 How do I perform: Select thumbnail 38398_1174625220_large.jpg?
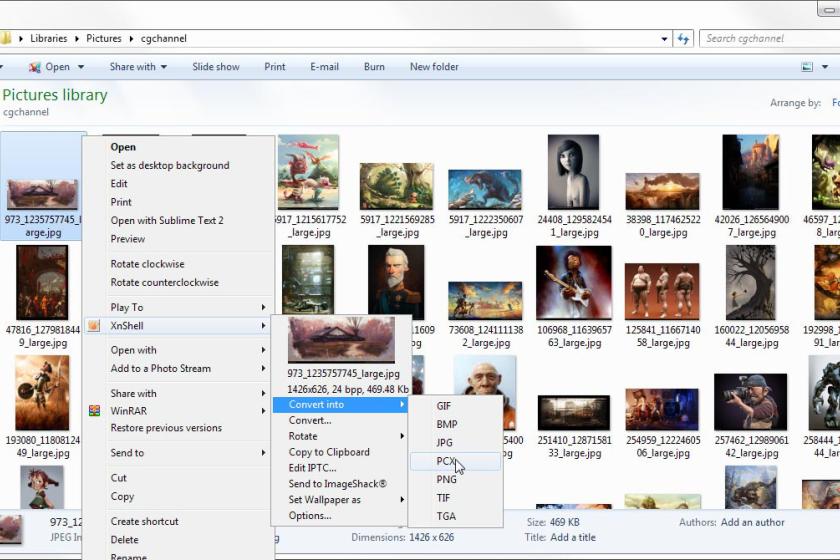662,191
